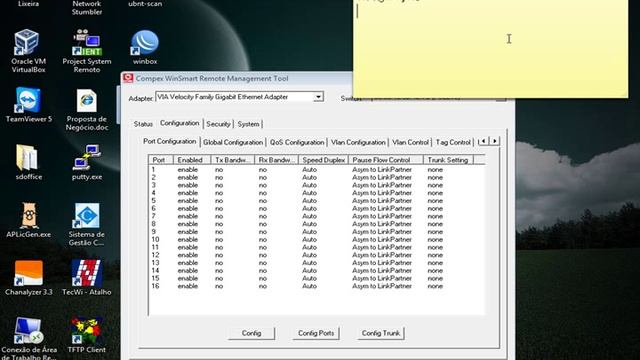This screenshot has height=360, width=640.
Task: Click the Compex WinSmart title bar icon
Action: [128, 78]
